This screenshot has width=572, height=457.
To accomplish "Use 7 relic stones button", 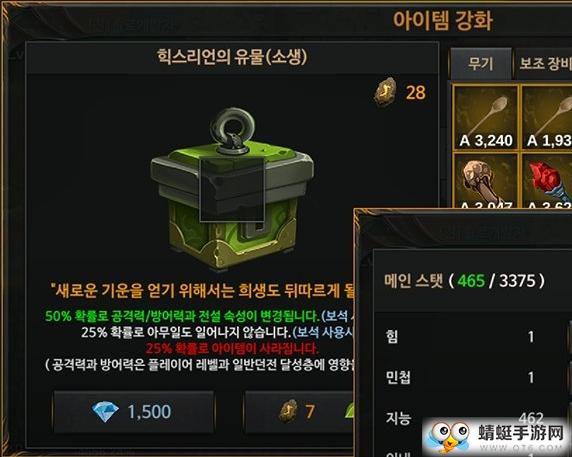I will coord(299,412).
